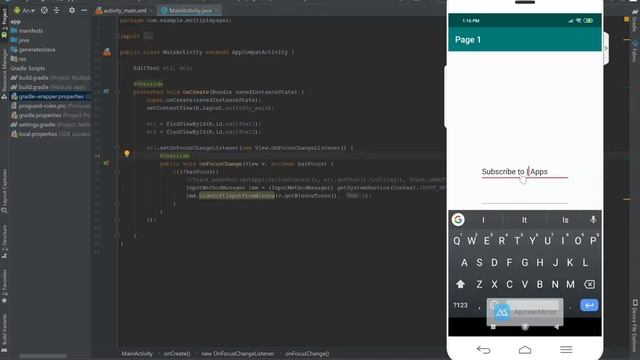The height and width of the screenshot is (360, 640).
Task: Tap the phone back navigation button
Action: click(483, 349)
